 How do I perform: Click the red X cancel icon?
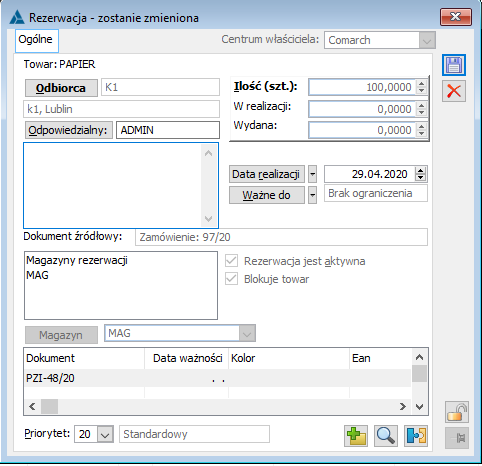[x=454, y=91]
